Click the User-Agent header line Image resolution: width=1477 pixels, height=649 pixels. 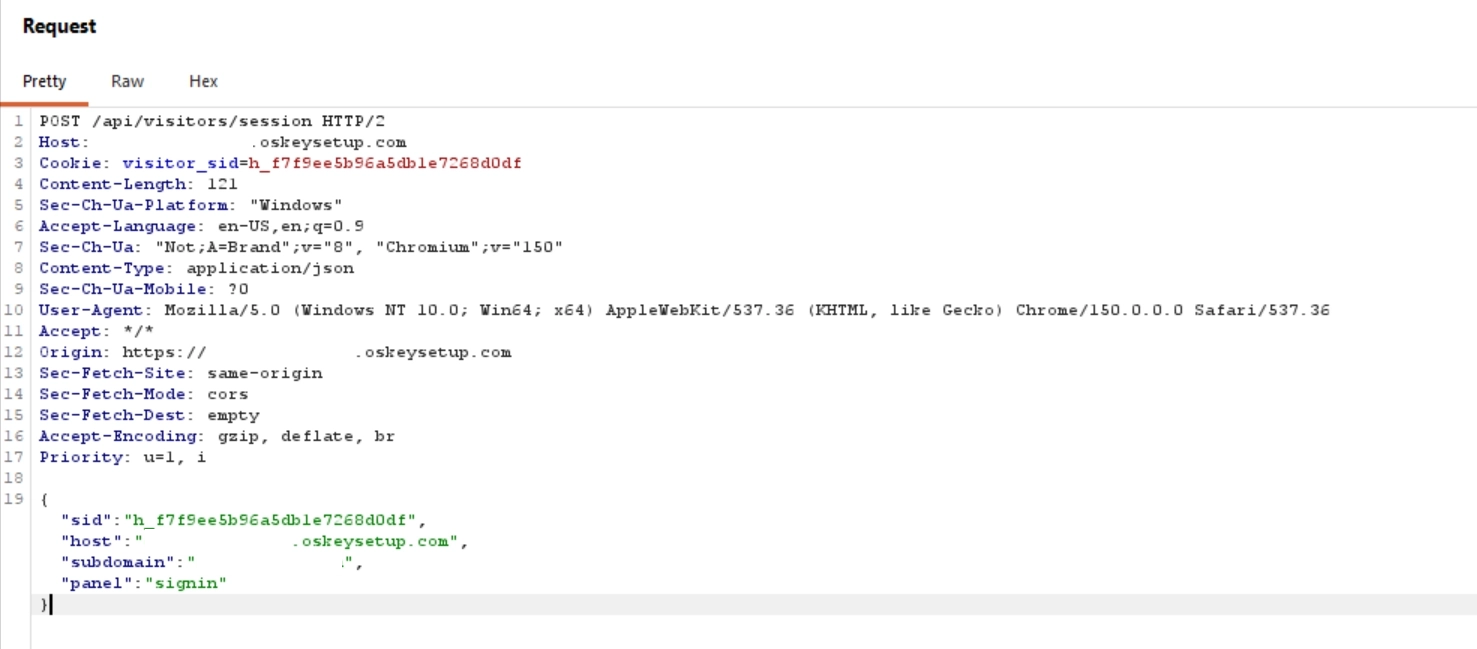[684, 310]
